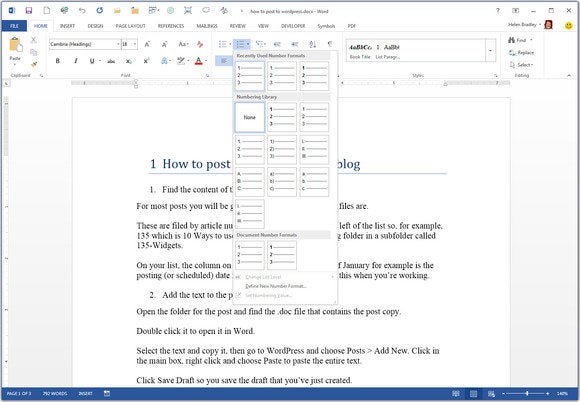This screenshot has width=580, height=402.
Task: Choose the 1) 2) 3) parenthesis numbering format
Action: pos(282,150)
